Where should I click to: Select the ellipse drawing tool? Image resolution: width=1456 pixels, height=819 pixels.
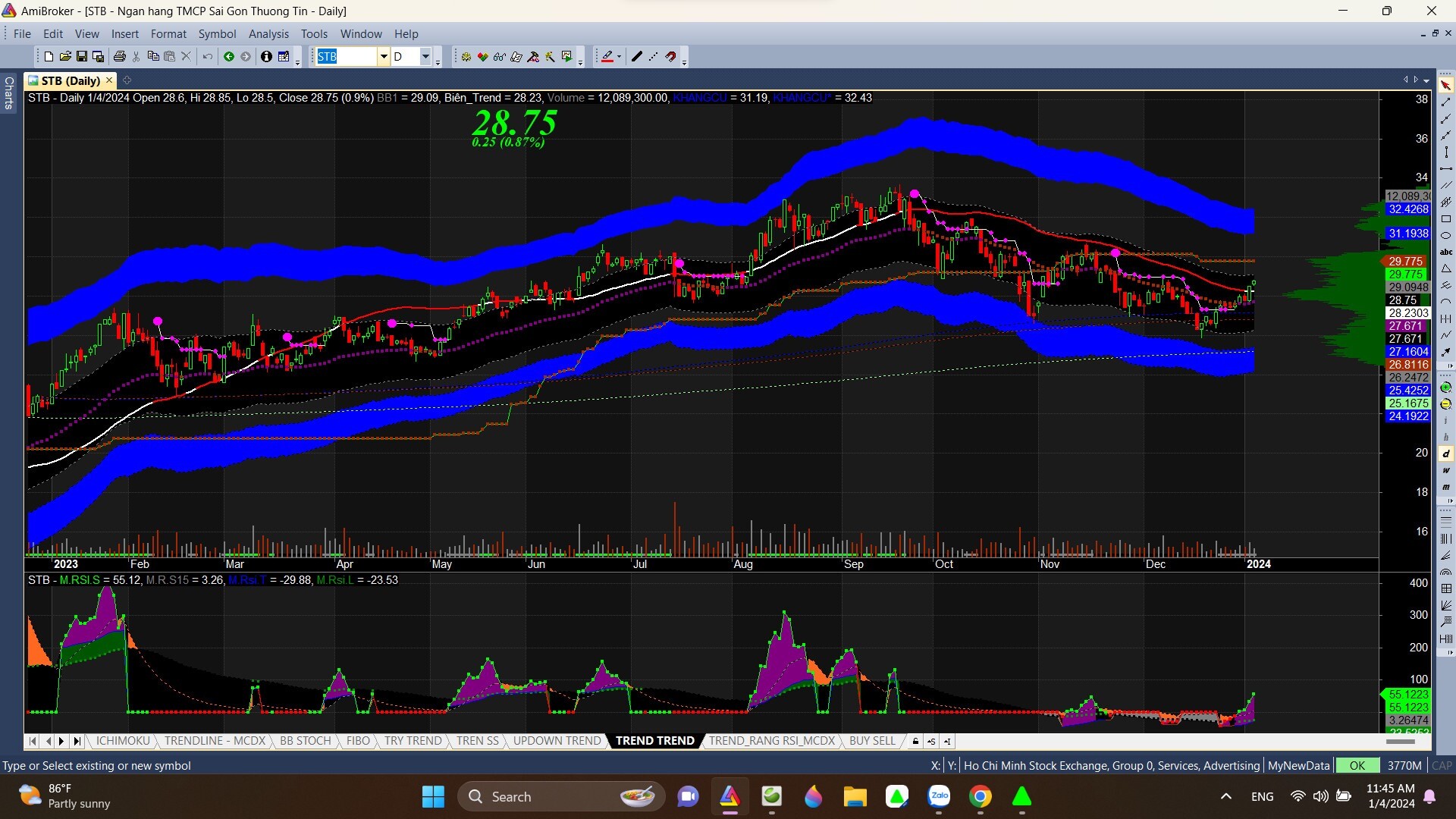1446,235
